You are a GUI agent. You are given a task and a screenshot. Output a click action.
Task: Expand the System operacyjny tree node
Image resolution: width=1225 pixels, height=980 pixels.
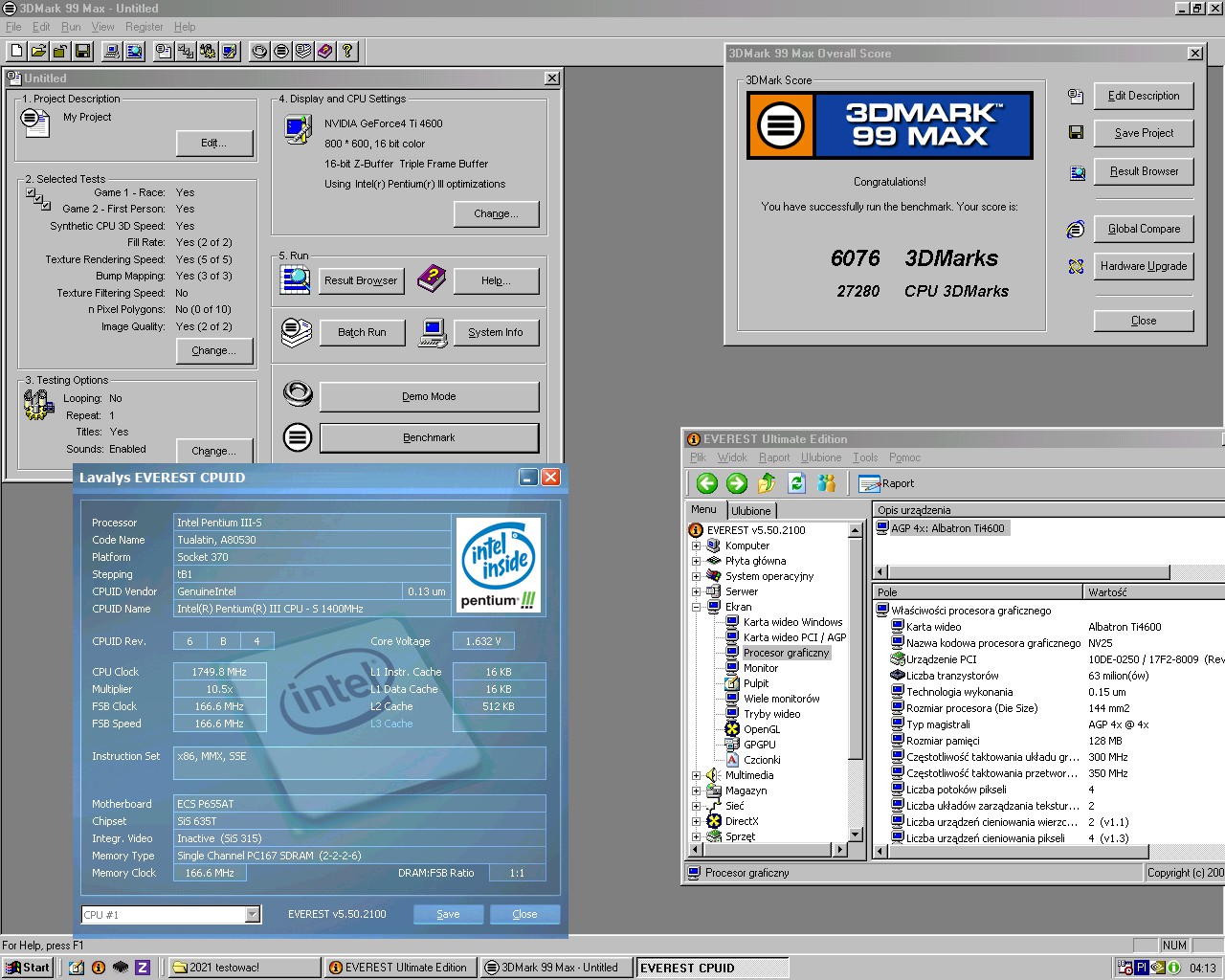[x=696, y=576]
